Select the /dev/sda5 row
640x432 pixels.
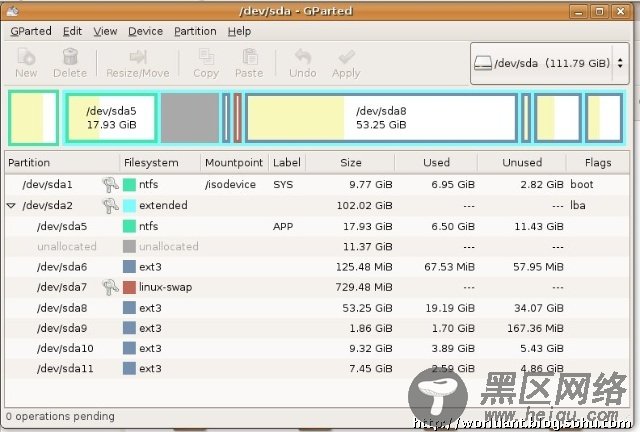tap(317, 226)
